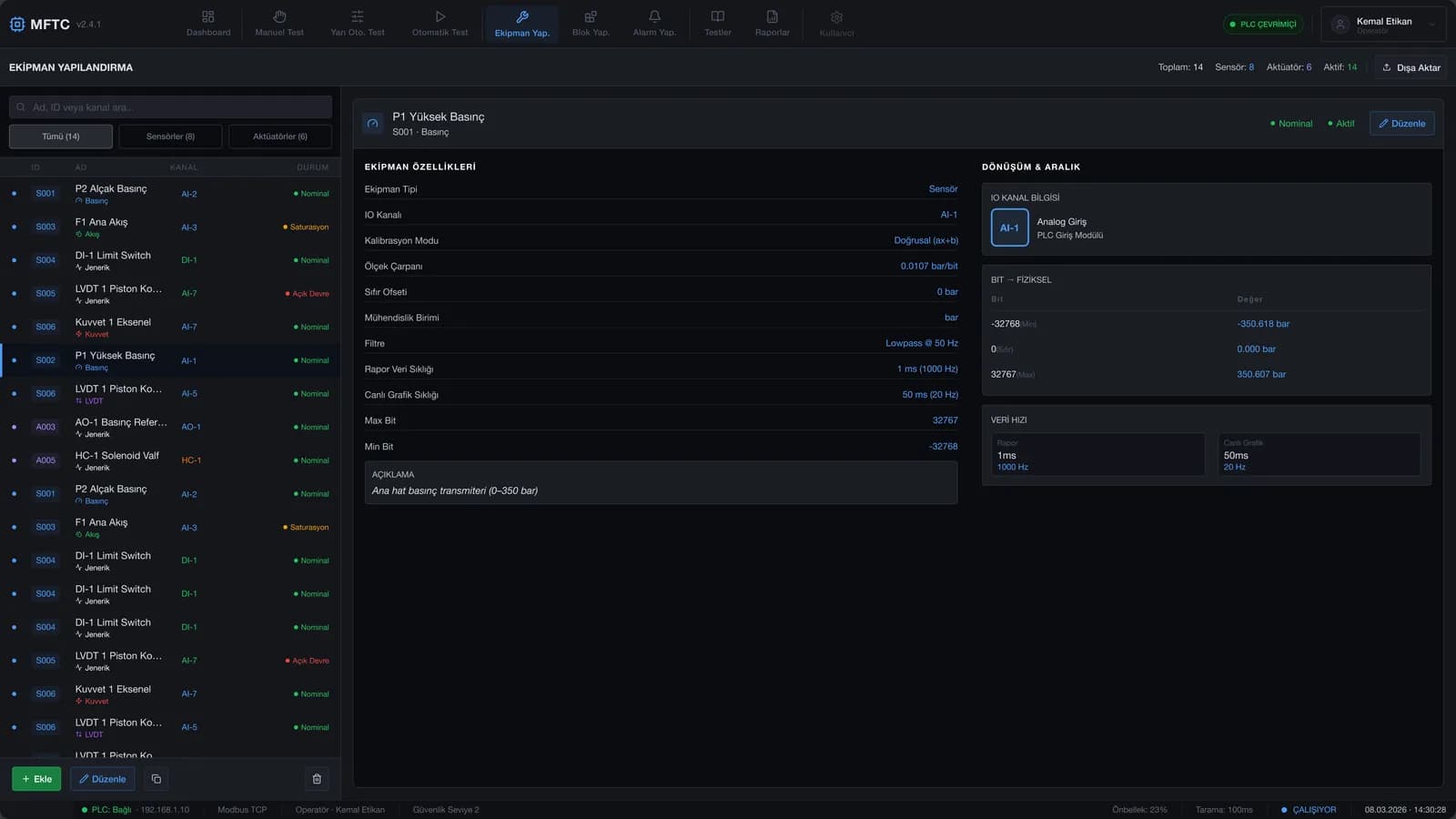Open the Kemal Etikan user dropdown
Screen dimensions: 1456x819
click(x=1383, y=25)
